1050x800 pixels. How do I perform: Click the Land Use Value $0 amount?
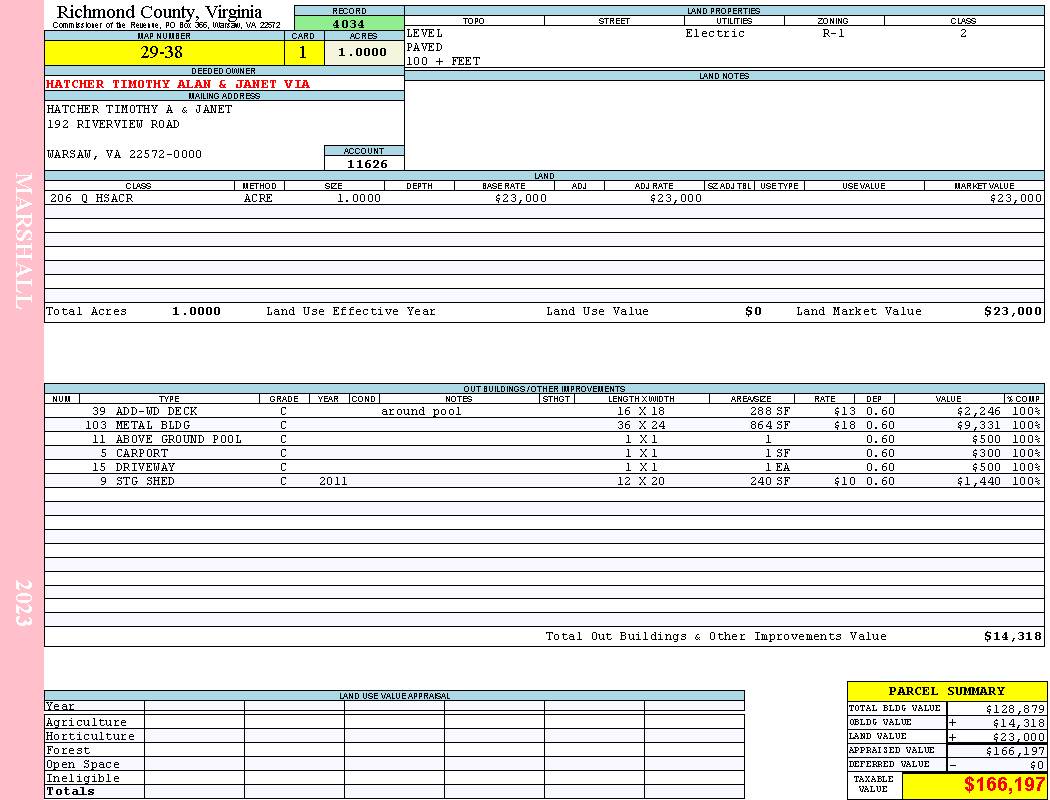tap(753, 311)
